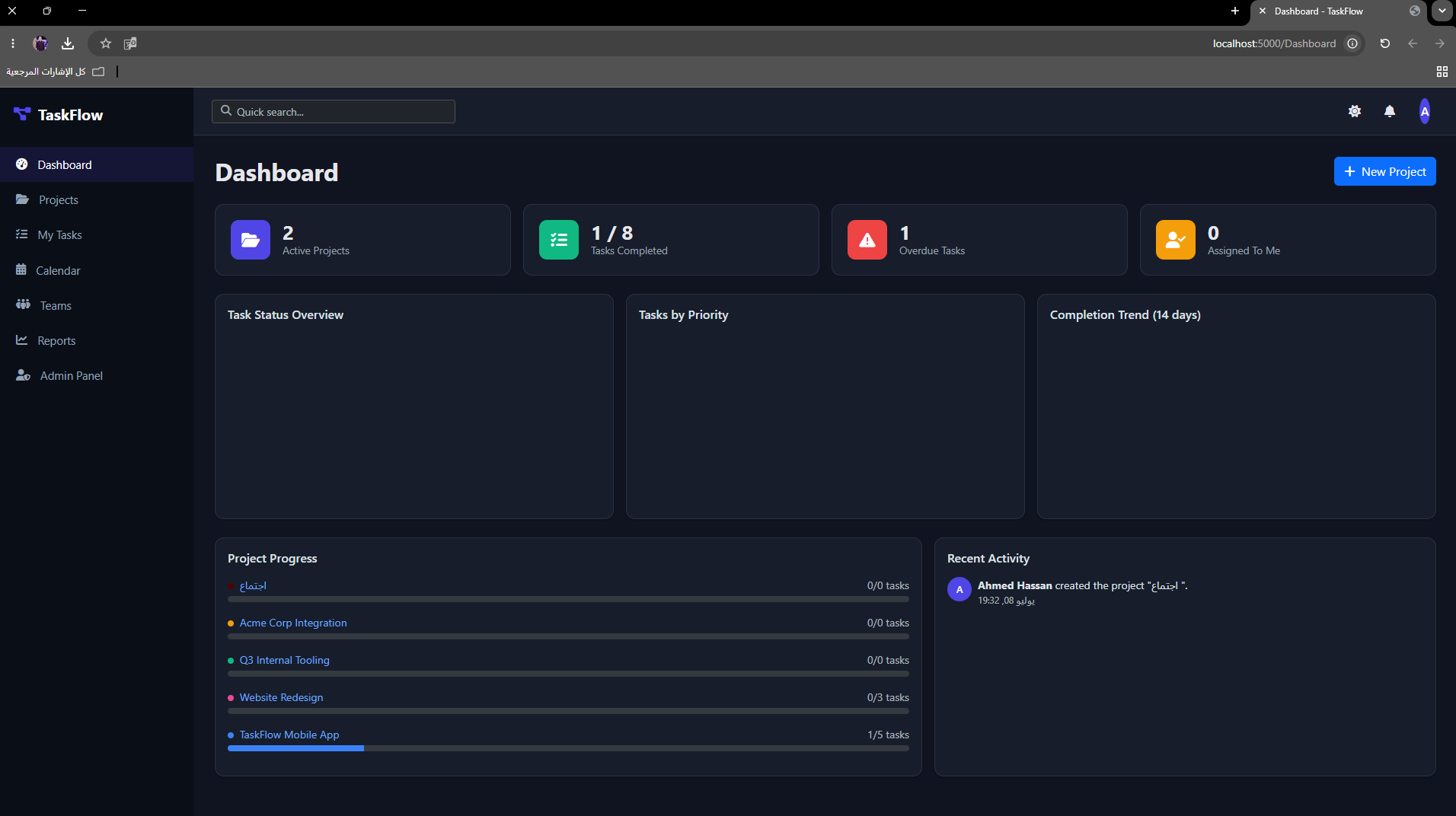
Task: Open the user avatar menu
Action: click(1425, 111)
